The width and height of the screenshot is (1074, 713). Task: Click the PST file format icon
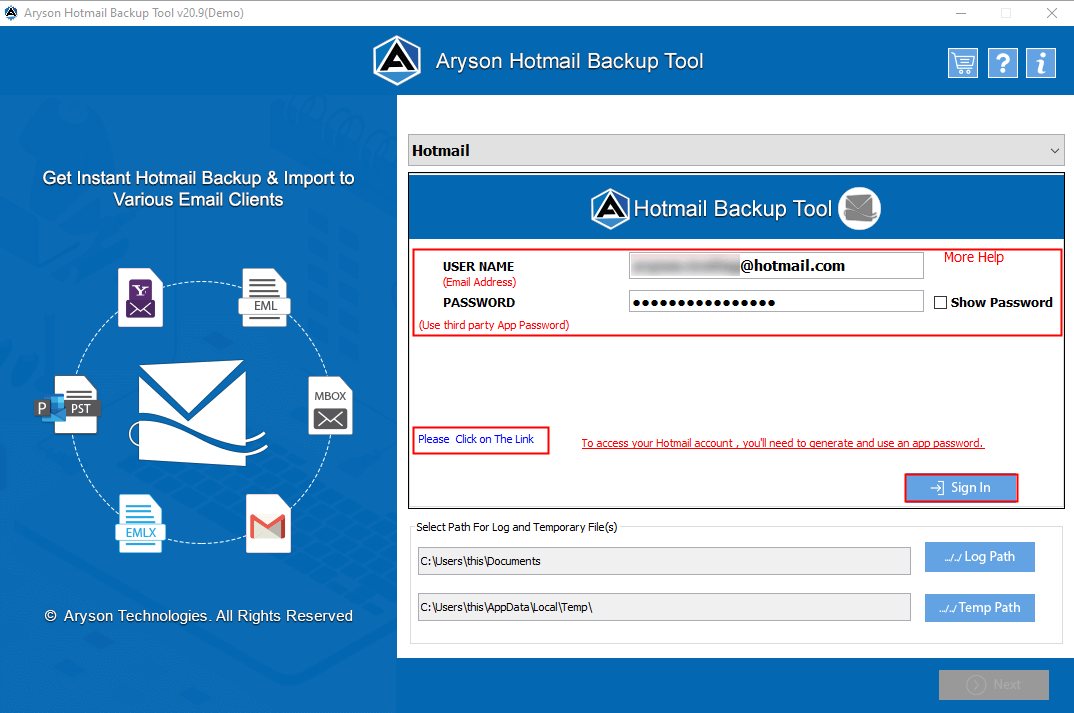(x=67, y=404)
